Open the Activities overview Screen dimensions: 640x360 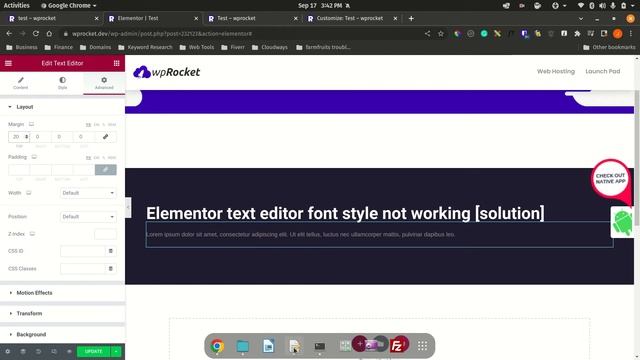[x=17, y=5]
